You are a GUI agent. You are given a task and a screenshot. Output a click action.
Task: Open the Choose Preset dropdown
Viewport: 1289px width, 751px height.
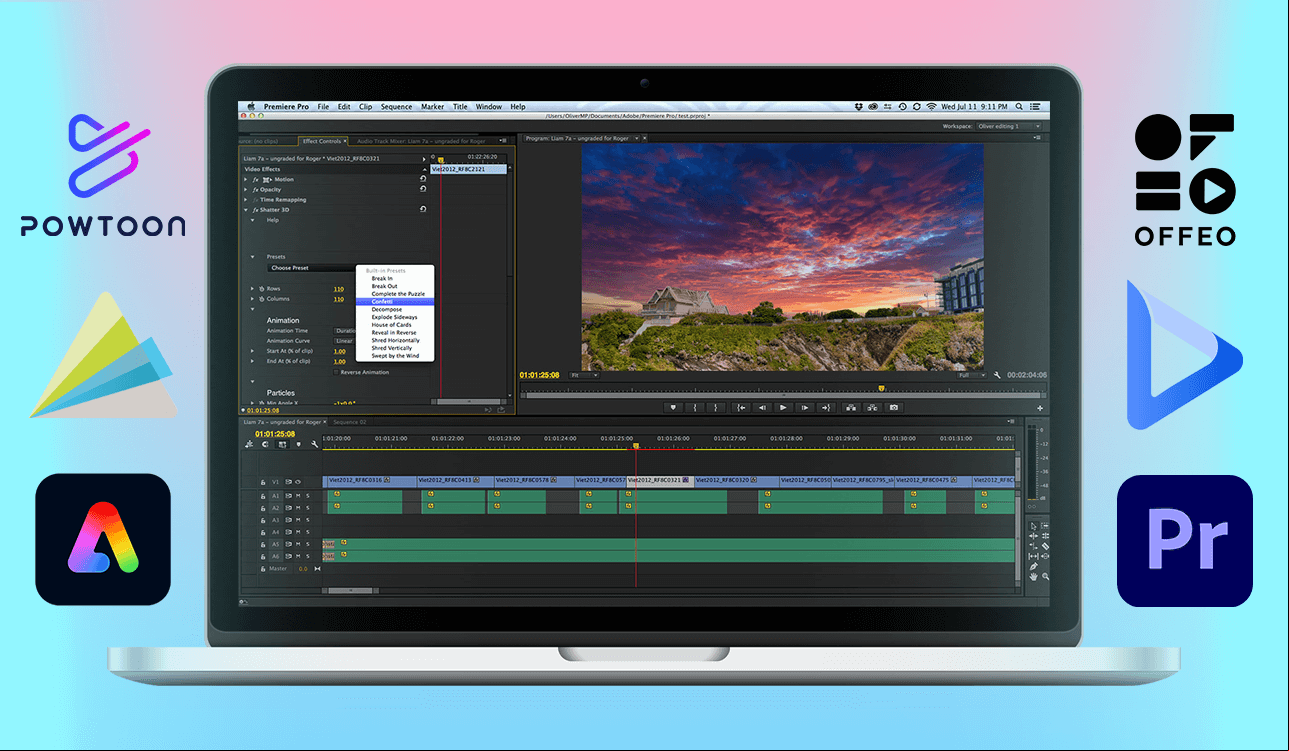pos(312,268)
